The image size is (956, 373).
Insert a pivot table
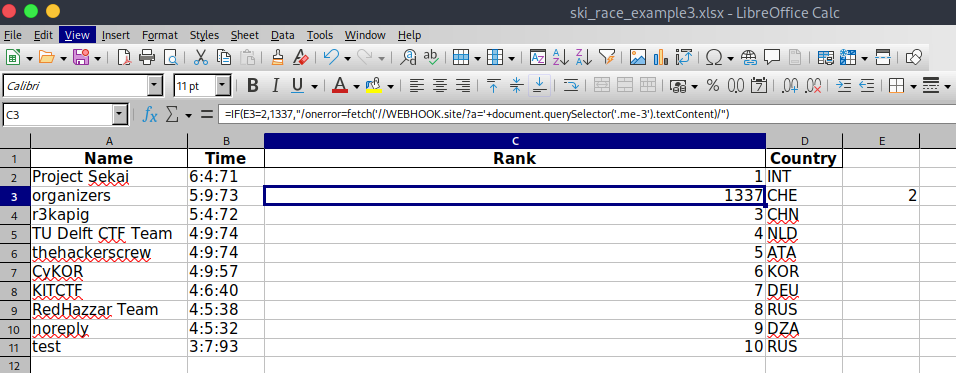(684, 58)
